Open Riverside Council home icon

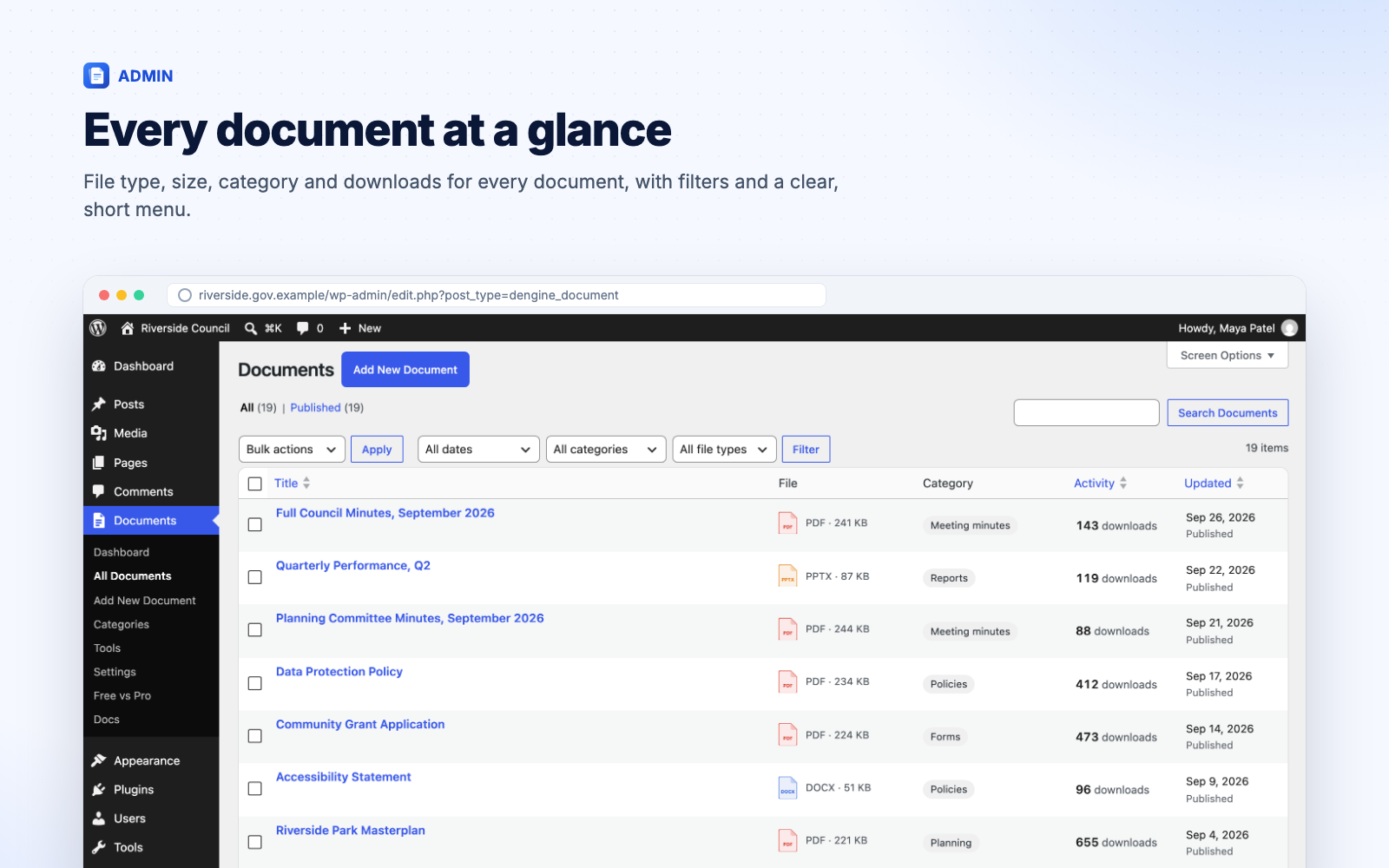tap(128, 328)
